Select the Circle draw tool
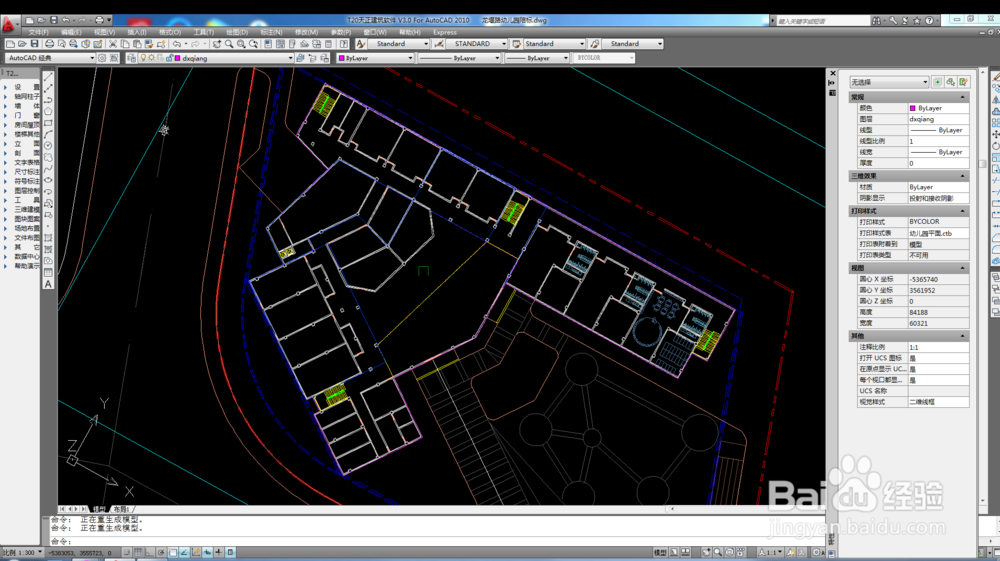 pyautogui.click(x=48, y=145)
